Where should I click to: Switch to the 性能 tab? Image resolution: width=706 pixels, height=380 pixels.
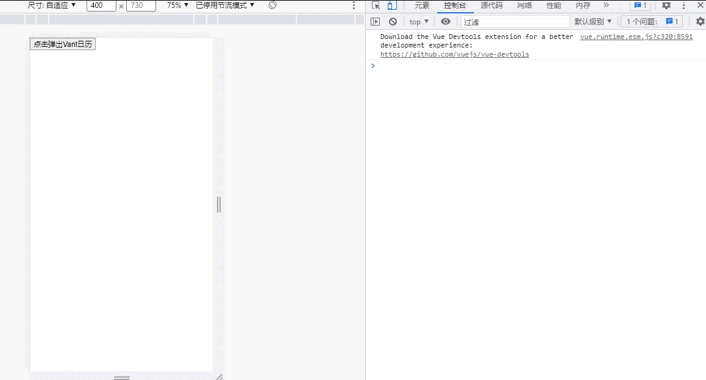553,5
